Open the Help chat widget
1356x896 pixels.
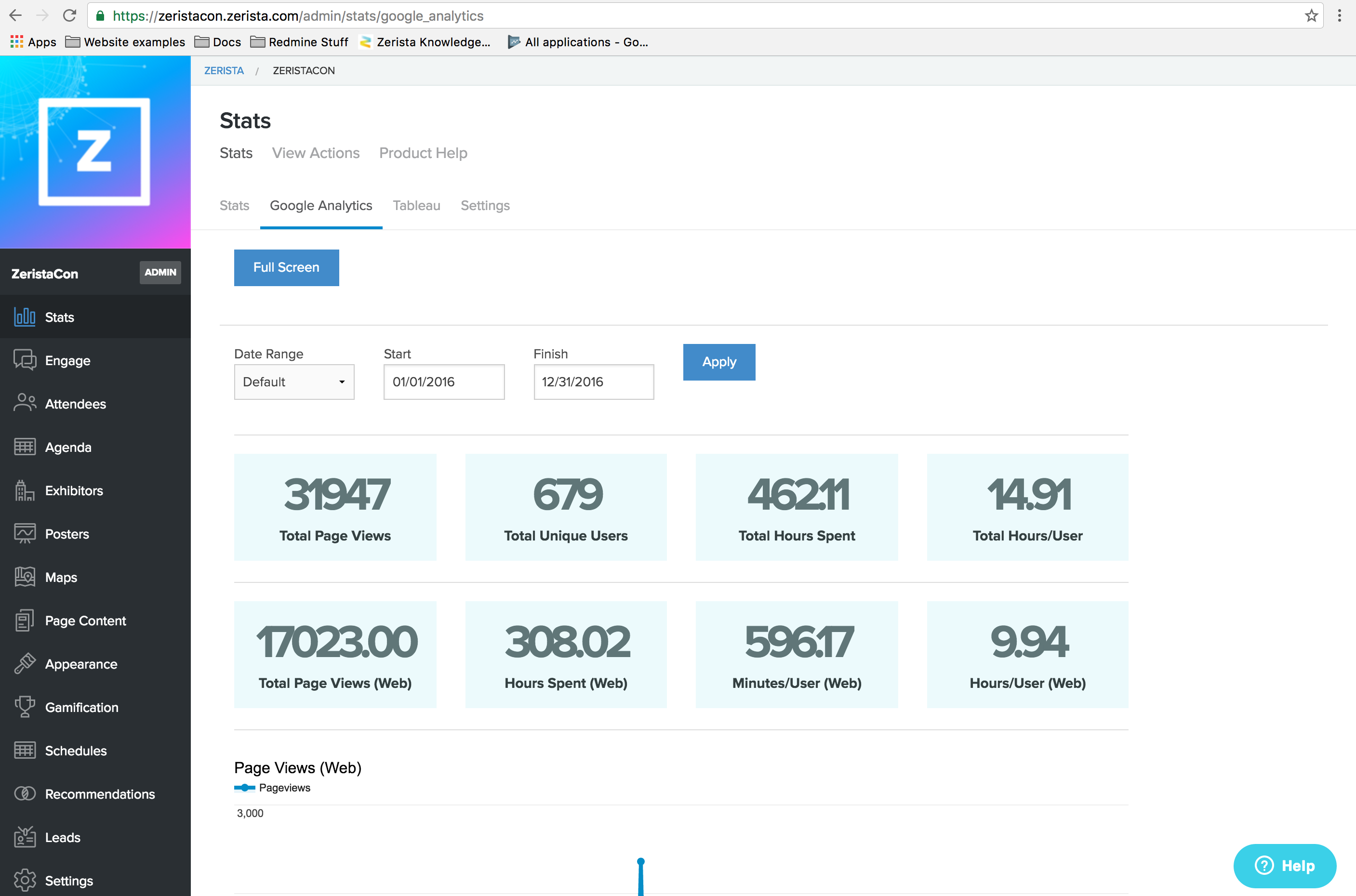click(1285, 865)
